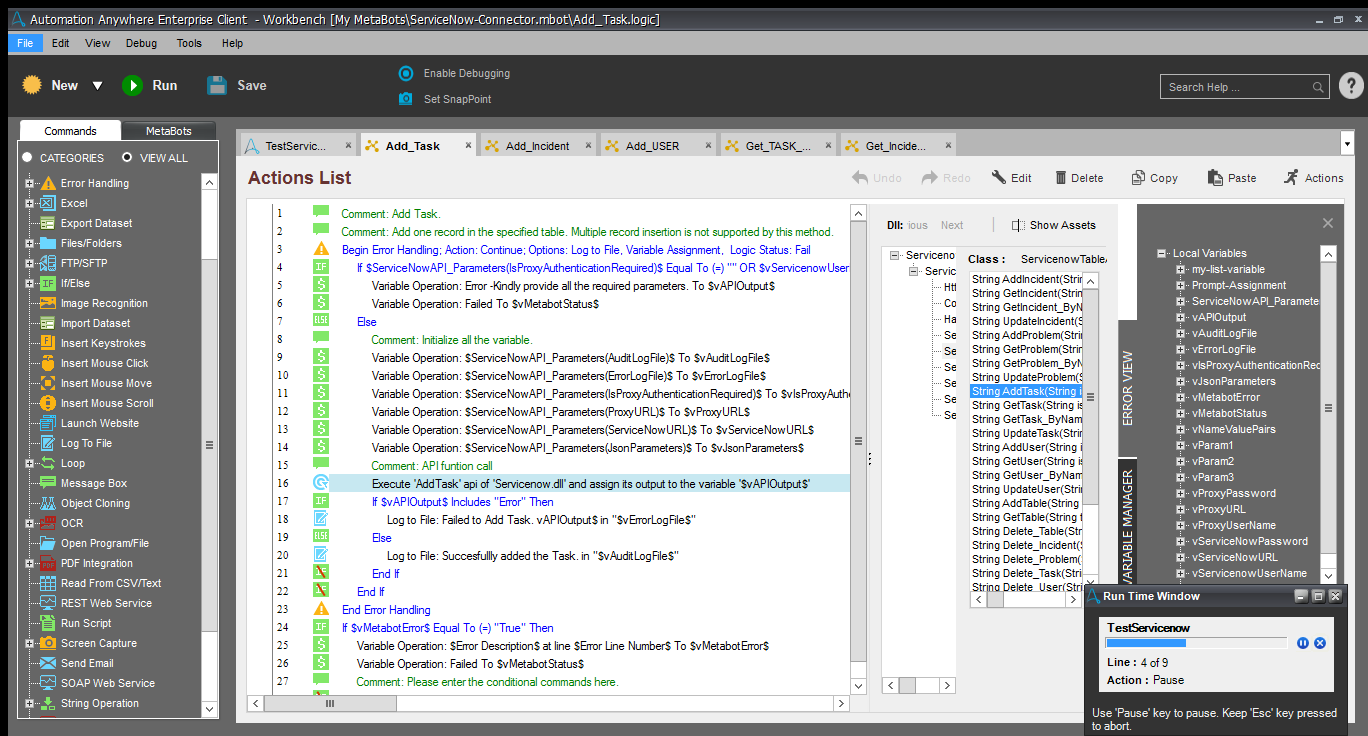Select the CATEGORIES radio button
Image resolution: width=1368 pixels, height=736 pixels.
[x=28, y=158]
